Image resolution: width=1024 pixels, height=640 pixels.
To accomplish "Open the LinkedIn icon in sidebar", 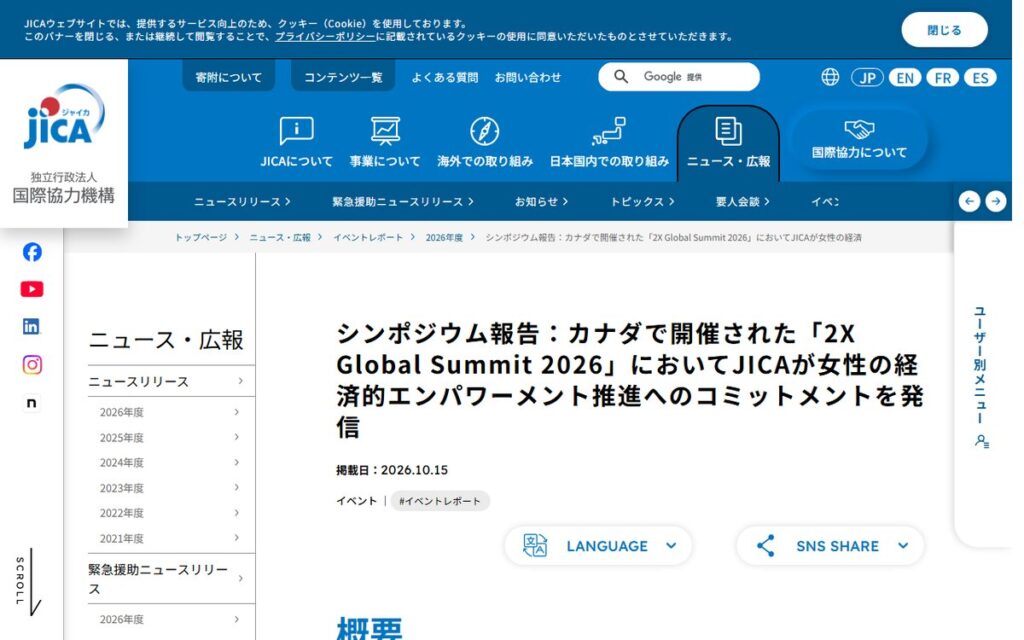I will tap(31, 327).
